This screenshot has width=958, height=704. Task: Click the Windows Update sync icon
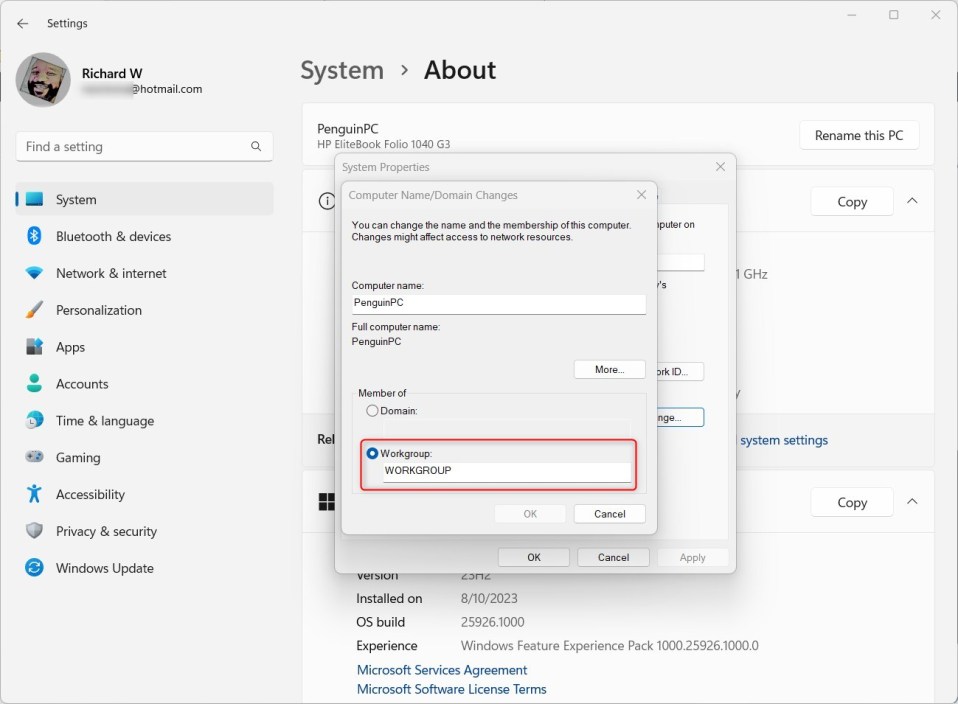(34, 568)
